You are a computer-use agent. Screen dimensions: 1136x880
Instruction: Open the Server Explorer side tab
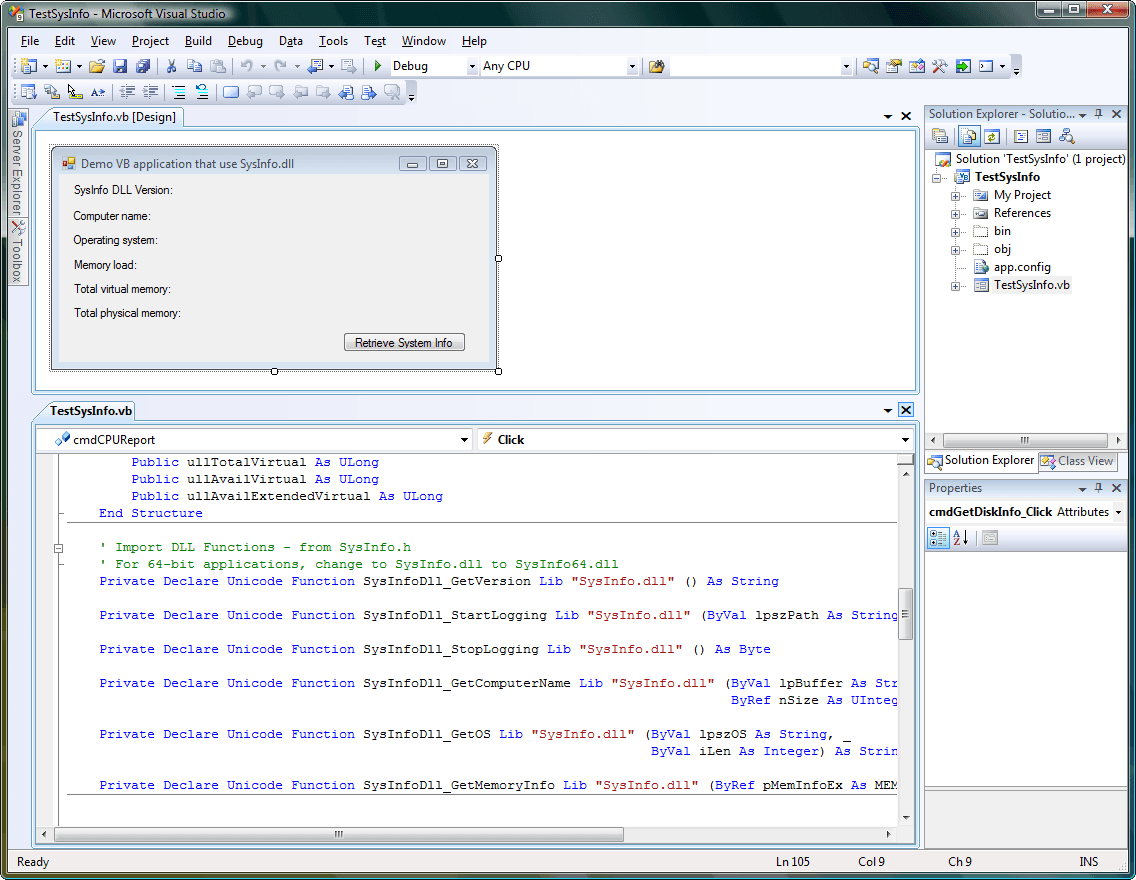17,164
